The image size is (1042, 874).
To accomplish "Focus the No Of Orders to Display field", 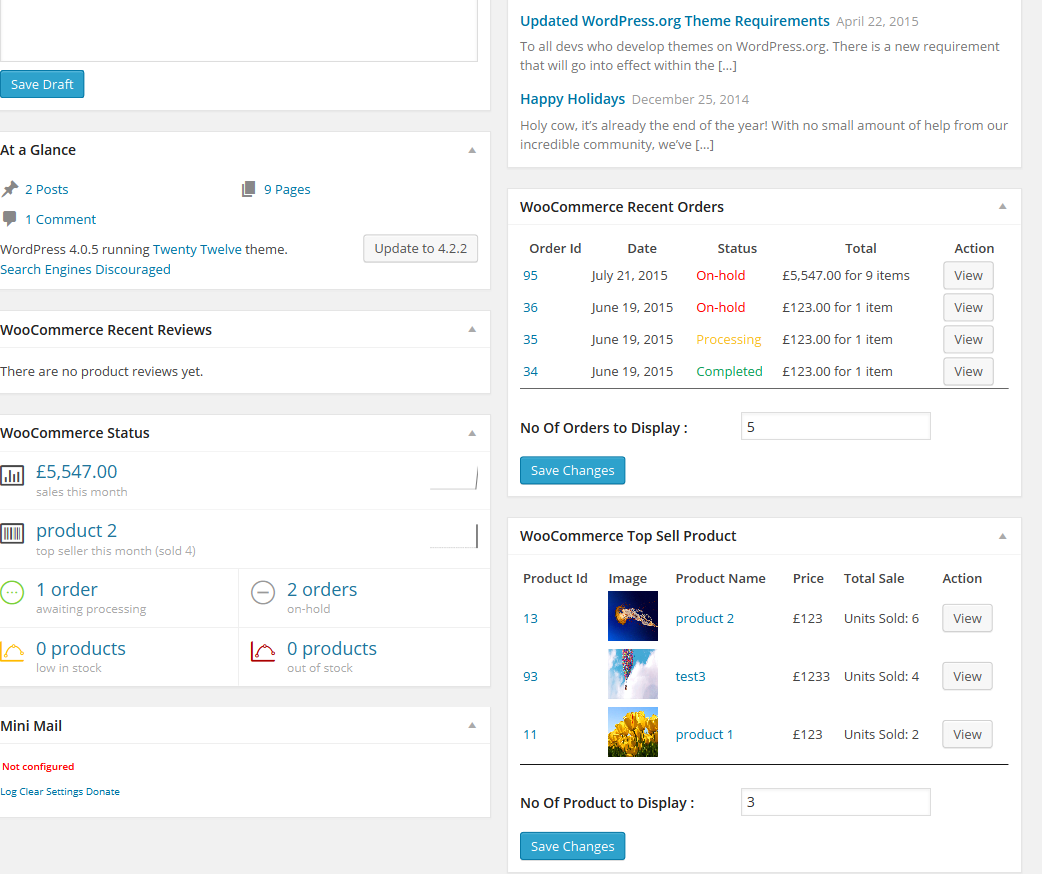I will [x=835, y=427].
